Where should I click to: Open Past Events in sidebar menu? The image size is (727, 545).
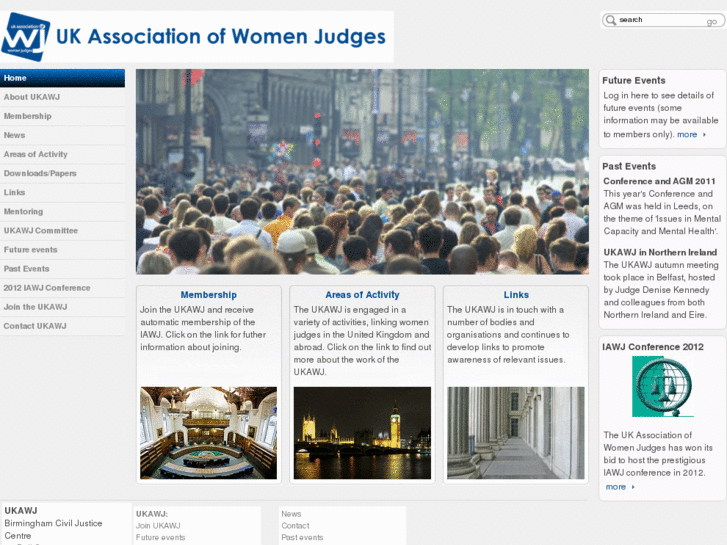pyautogui.click(x=62, y=269)
